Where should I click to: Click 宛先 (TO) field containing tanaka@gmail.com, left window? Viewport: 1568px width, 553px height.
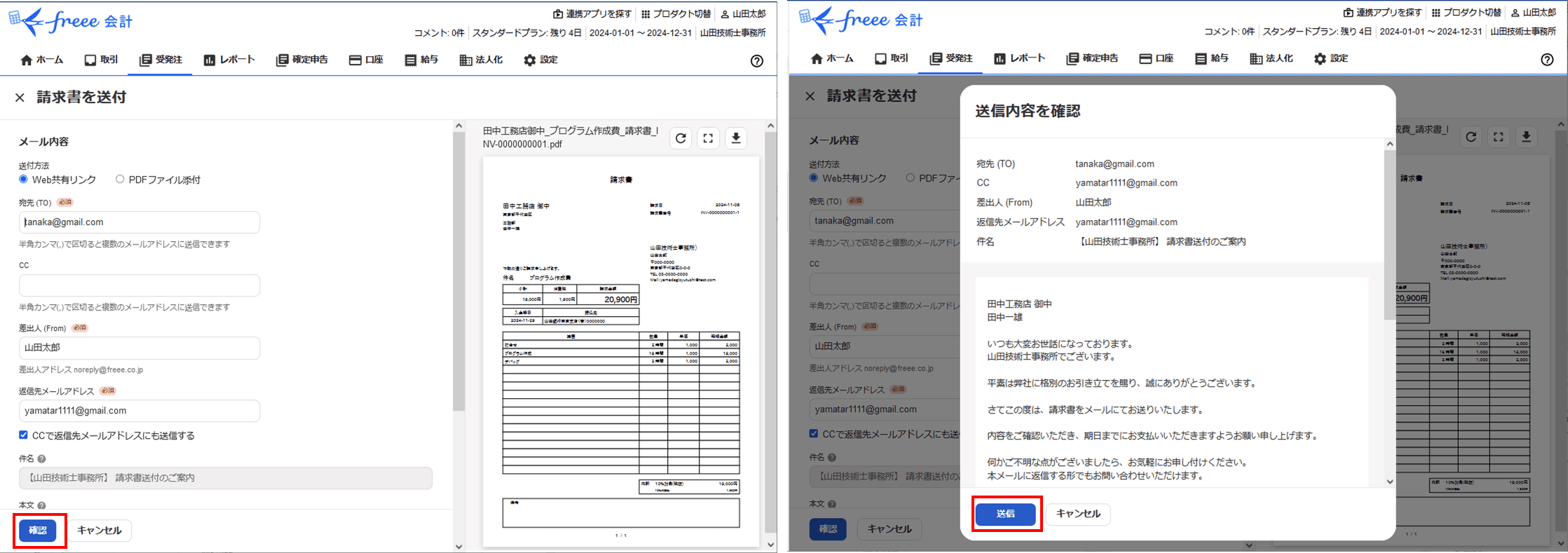pyautogui.click(x=139, y=222)
